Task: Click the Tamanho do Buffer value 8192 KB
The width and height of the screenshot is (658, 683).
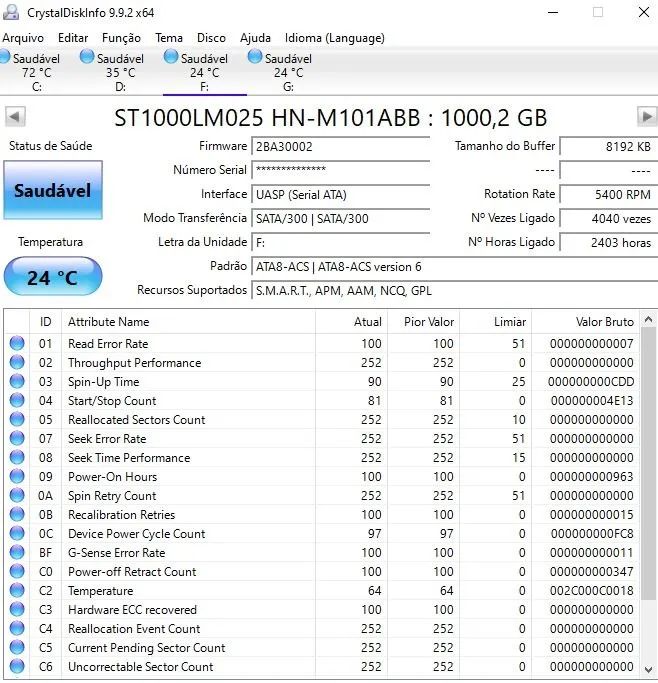Action: tap(608, 146)
